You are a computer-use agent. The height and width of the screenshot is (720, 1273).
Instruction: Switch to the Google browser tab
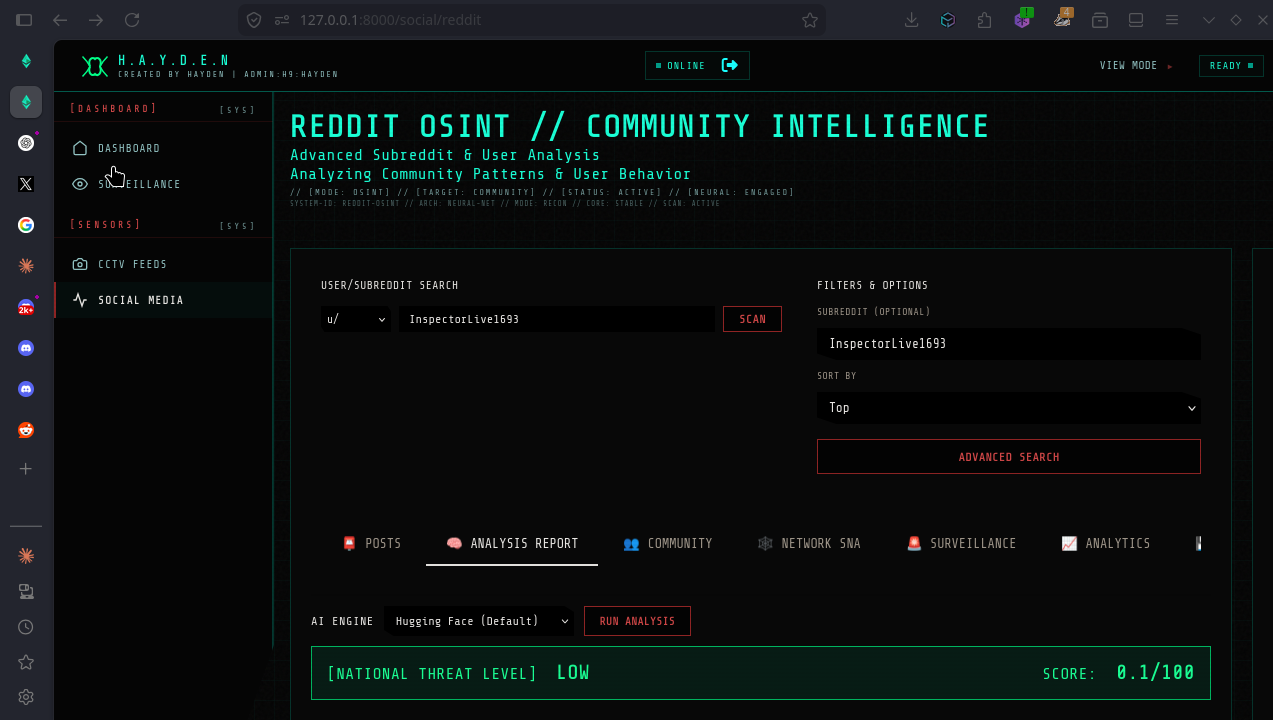26,225
